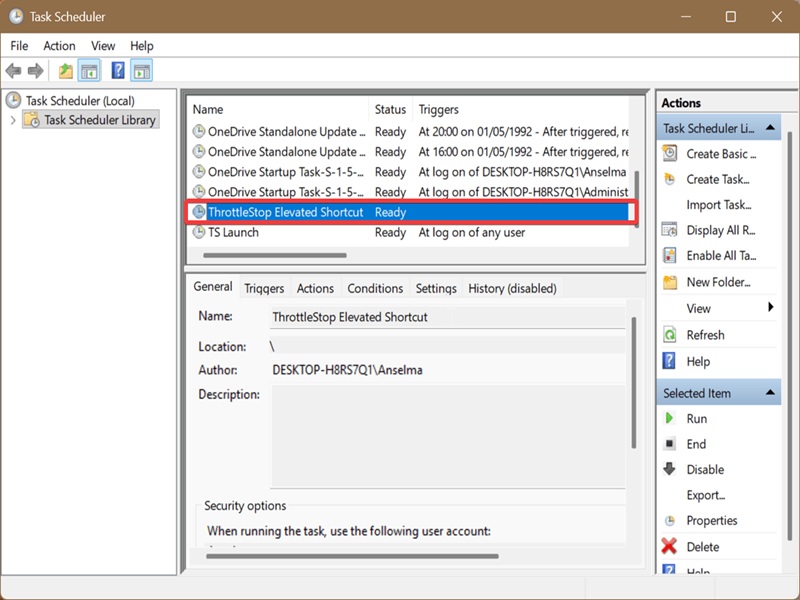Screen dimensions: 800x600
Task: Sort tasks by Triggers column header
Action: pyautogui.click(x=520, y=109)
